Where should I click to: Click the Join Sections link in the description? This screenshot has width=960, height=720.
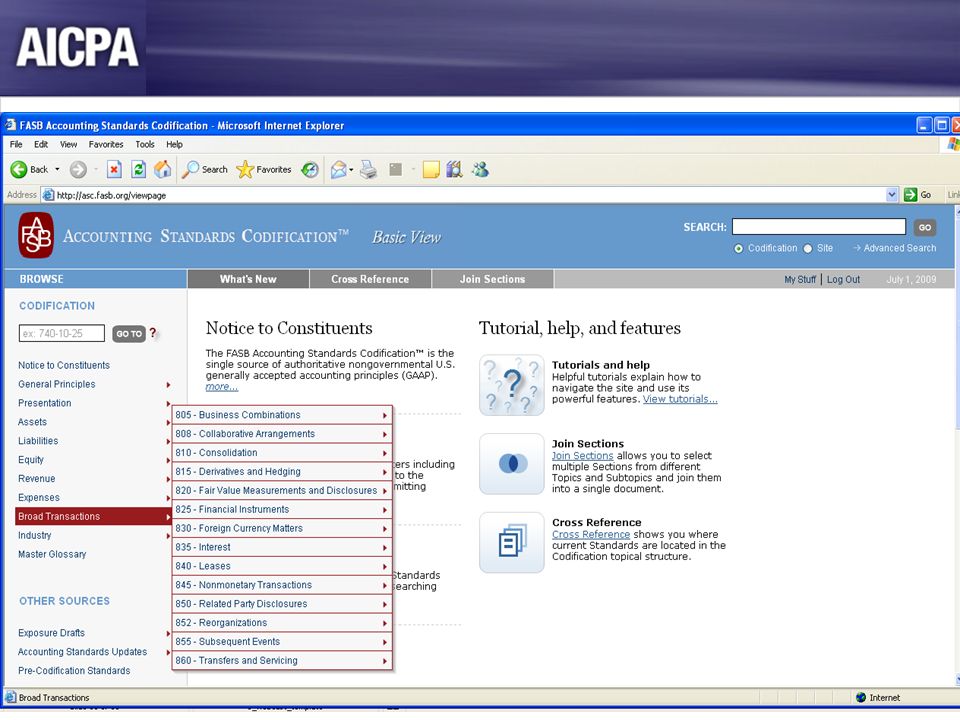(582, 456)
